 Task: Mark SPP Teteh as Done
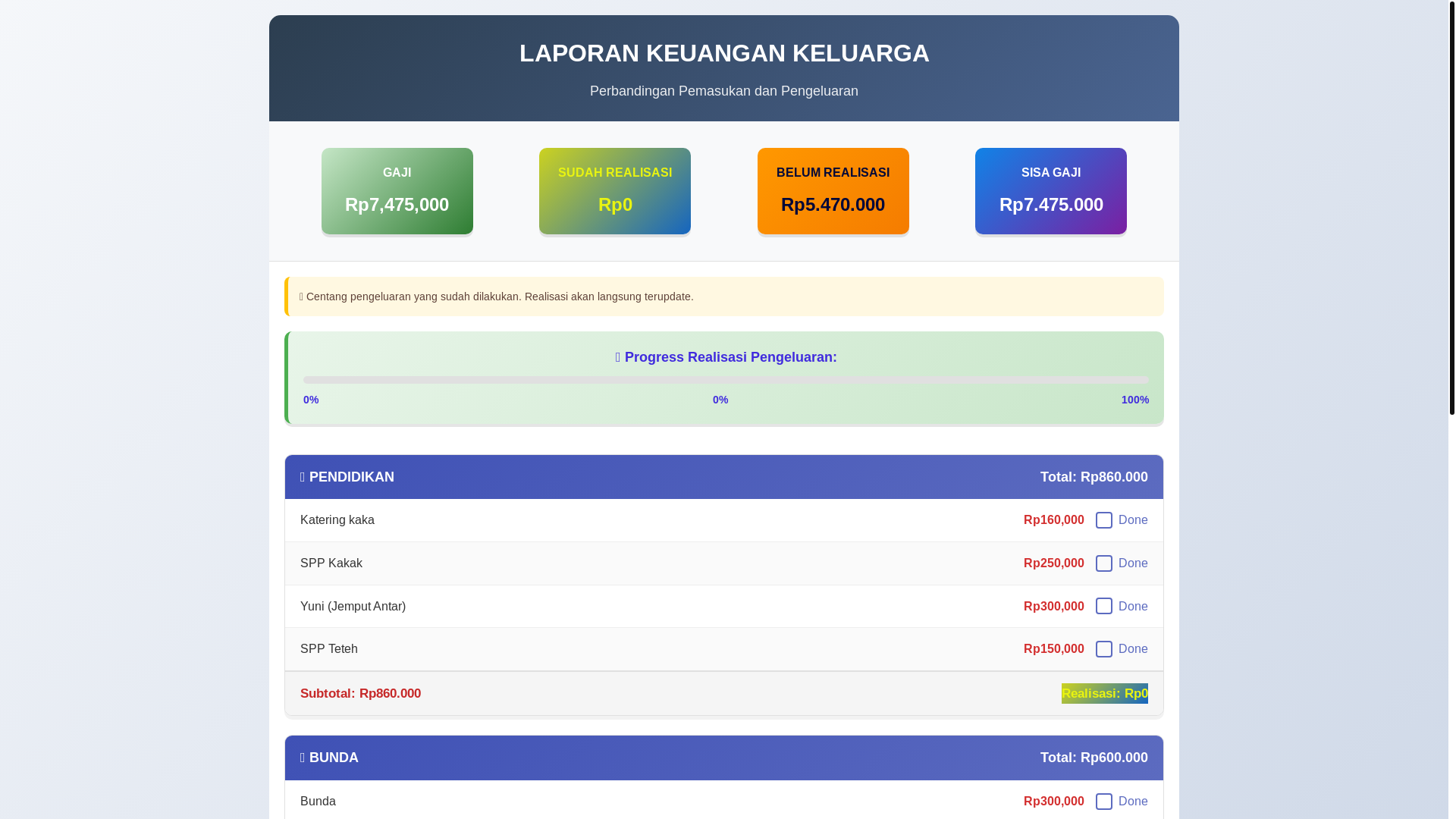(1104, 649)
